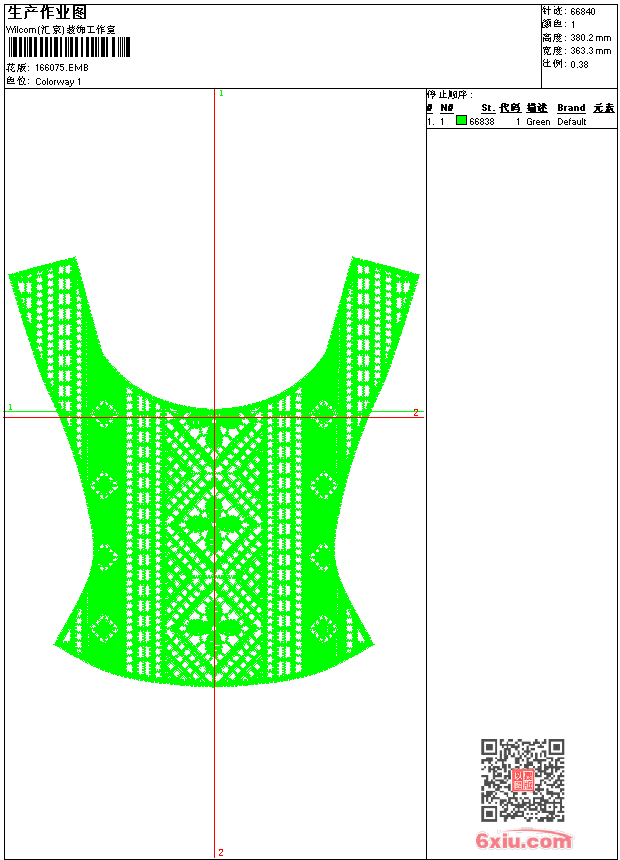Select the '生产作业图' worksheet title
Image resolution: width=620 pixels, height=860 pixels.
(x=47, y=13)
